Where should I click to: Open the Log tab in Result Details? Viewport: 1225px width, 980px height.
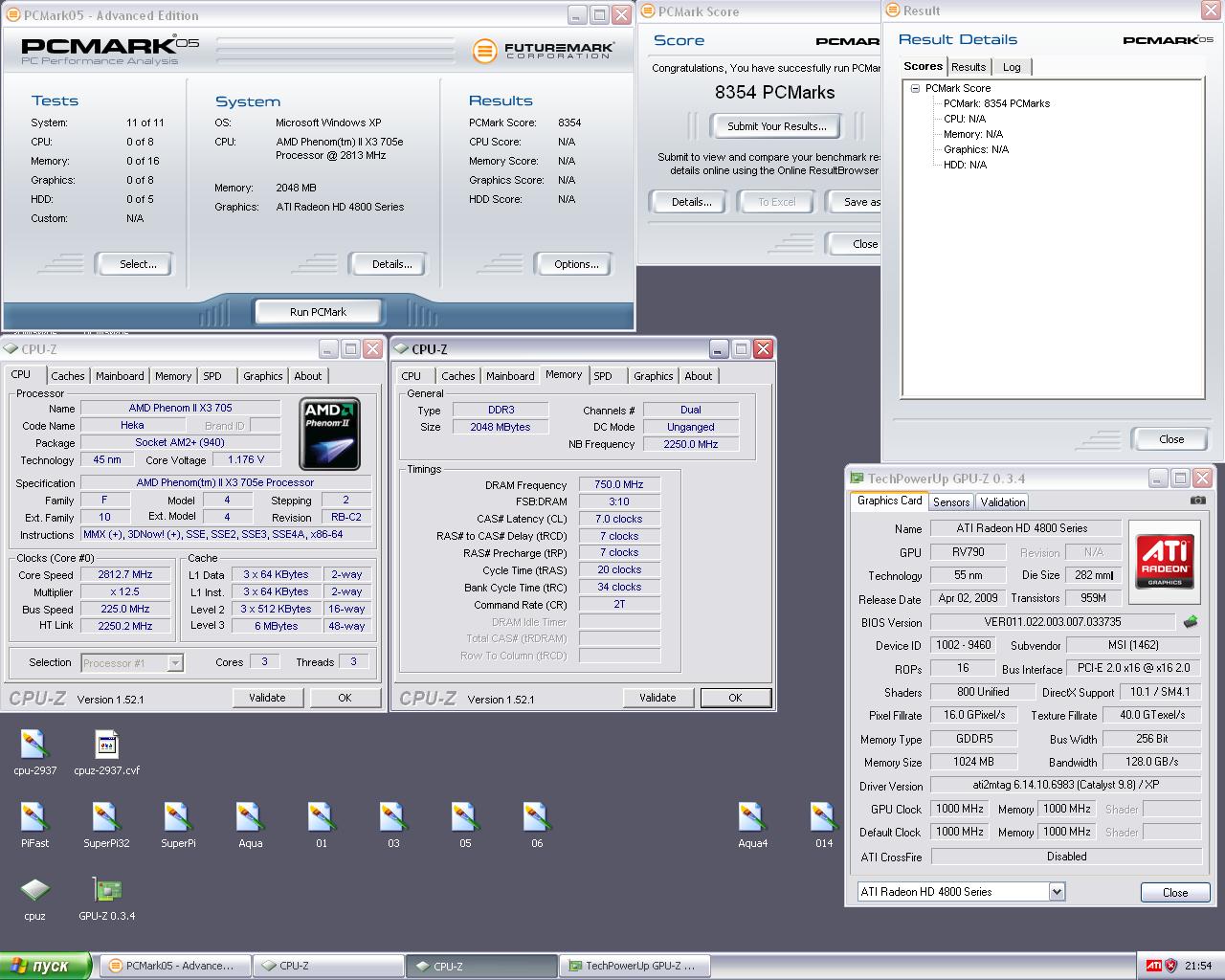1012,67
